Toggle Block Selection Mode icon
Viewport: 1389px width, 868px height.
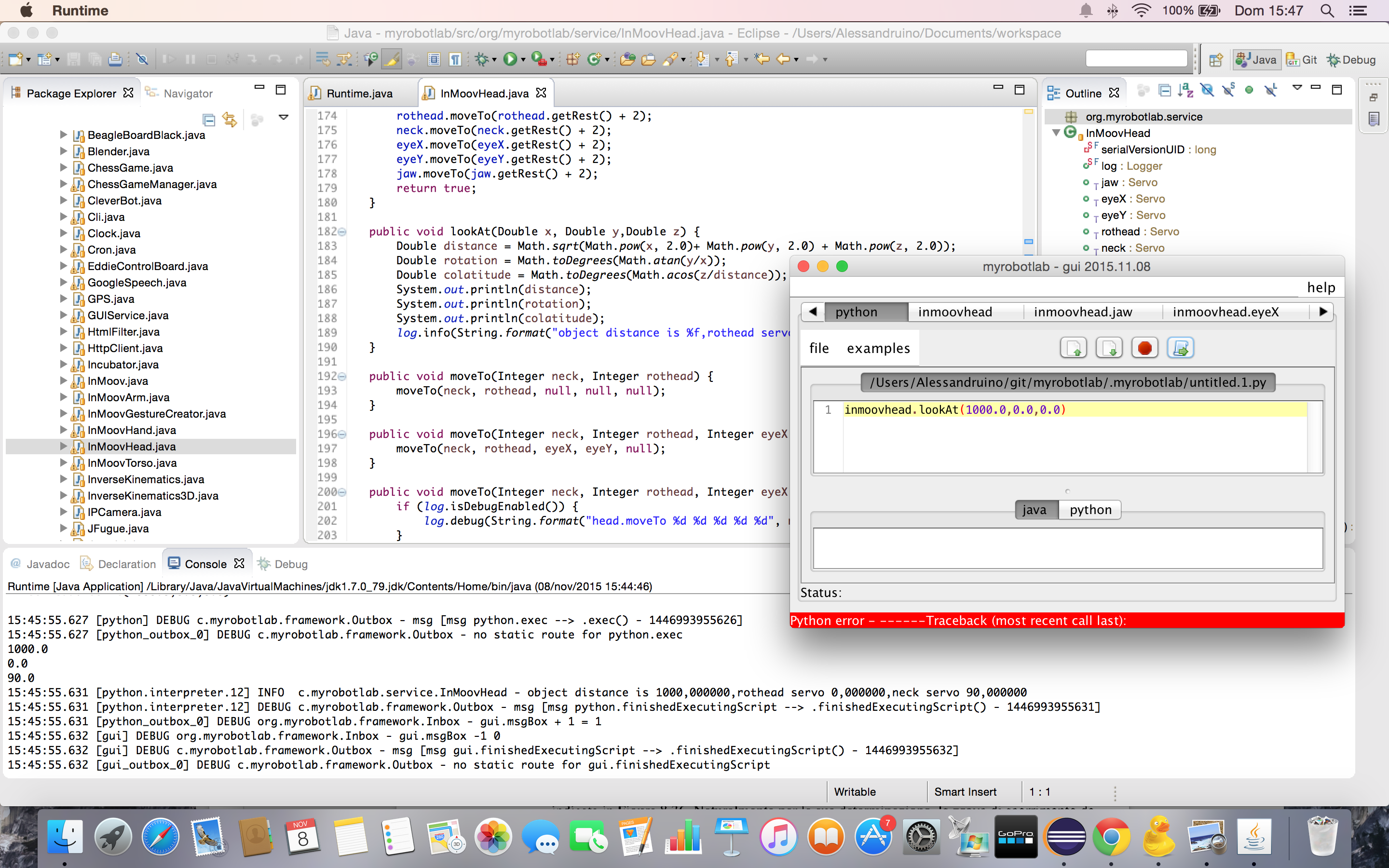tap(435, 59)
